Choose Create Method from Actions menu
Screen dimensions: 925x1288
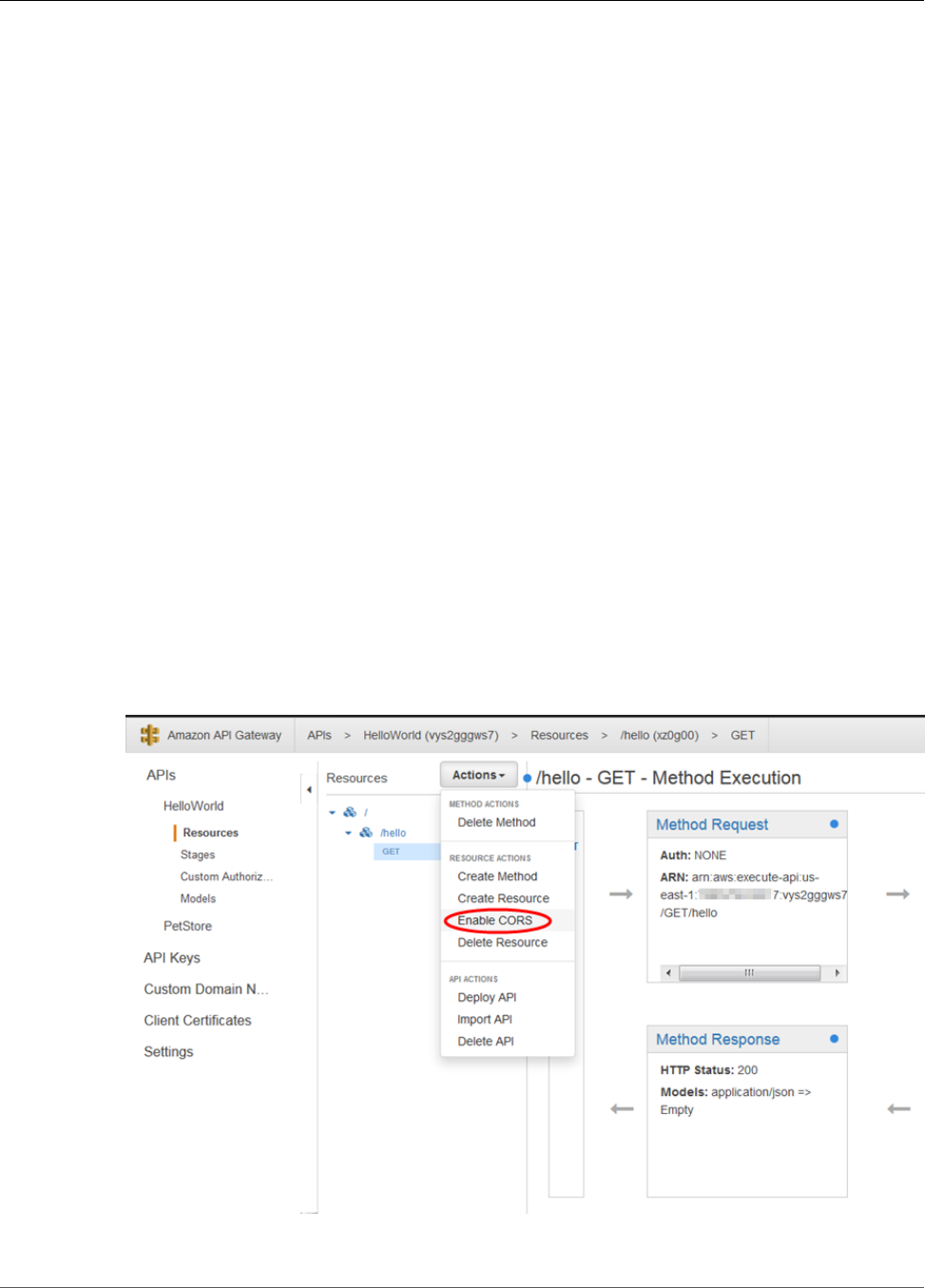click(497, 876)
